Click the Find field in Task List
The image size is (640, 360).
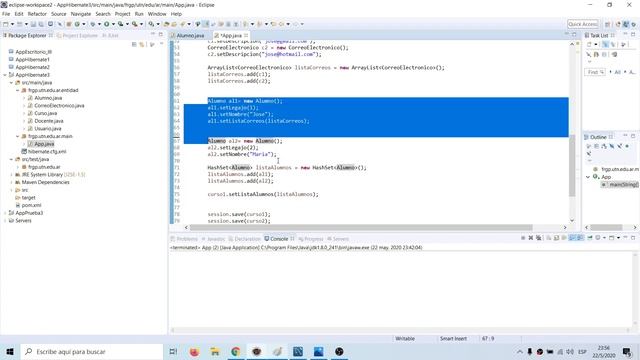pos(595,72)
